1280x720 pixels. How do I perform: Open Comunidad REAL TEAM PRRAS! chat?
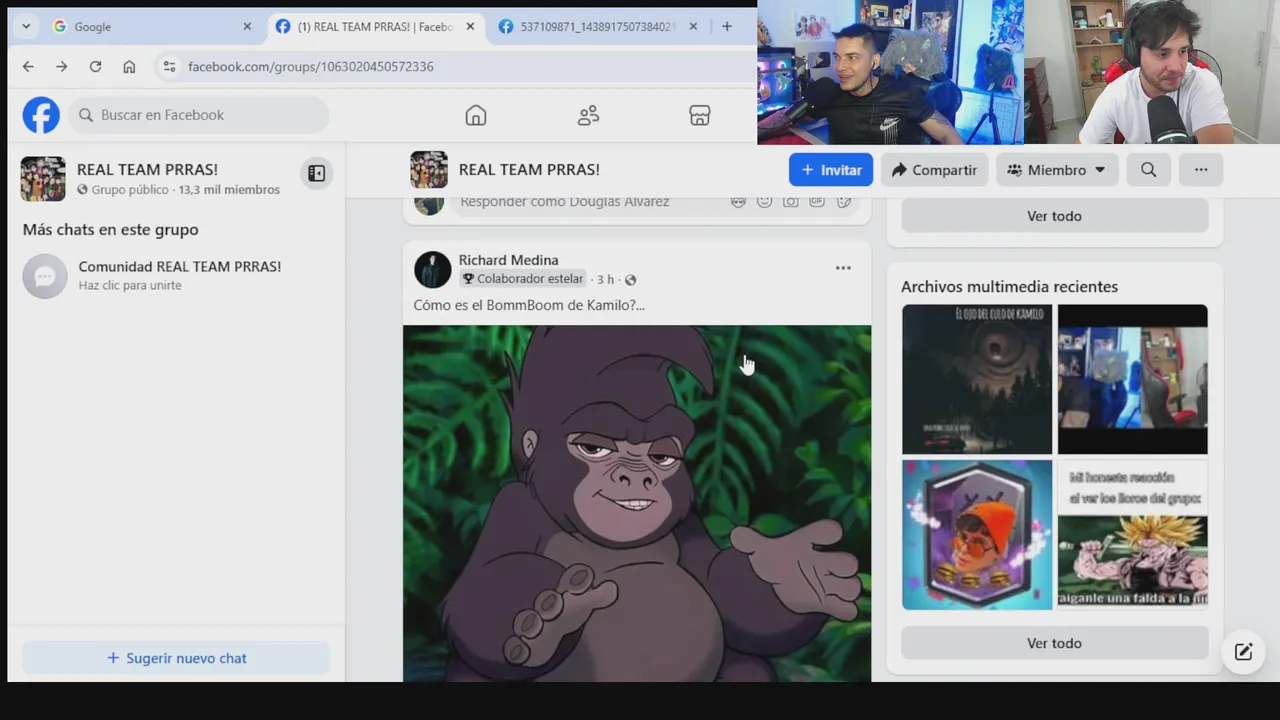click(x=176, y=276)
